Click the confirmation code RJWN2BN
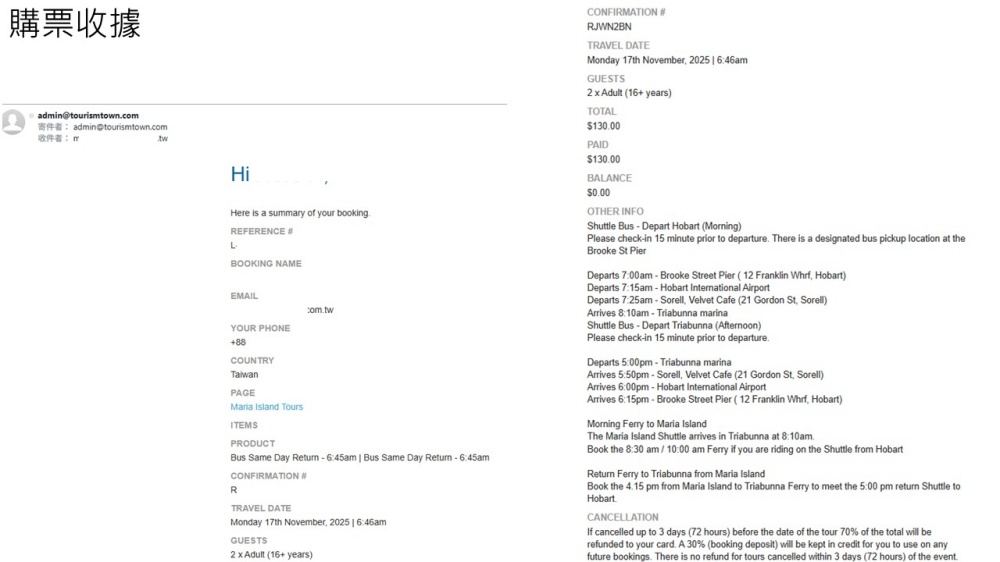 pos(609,27)
